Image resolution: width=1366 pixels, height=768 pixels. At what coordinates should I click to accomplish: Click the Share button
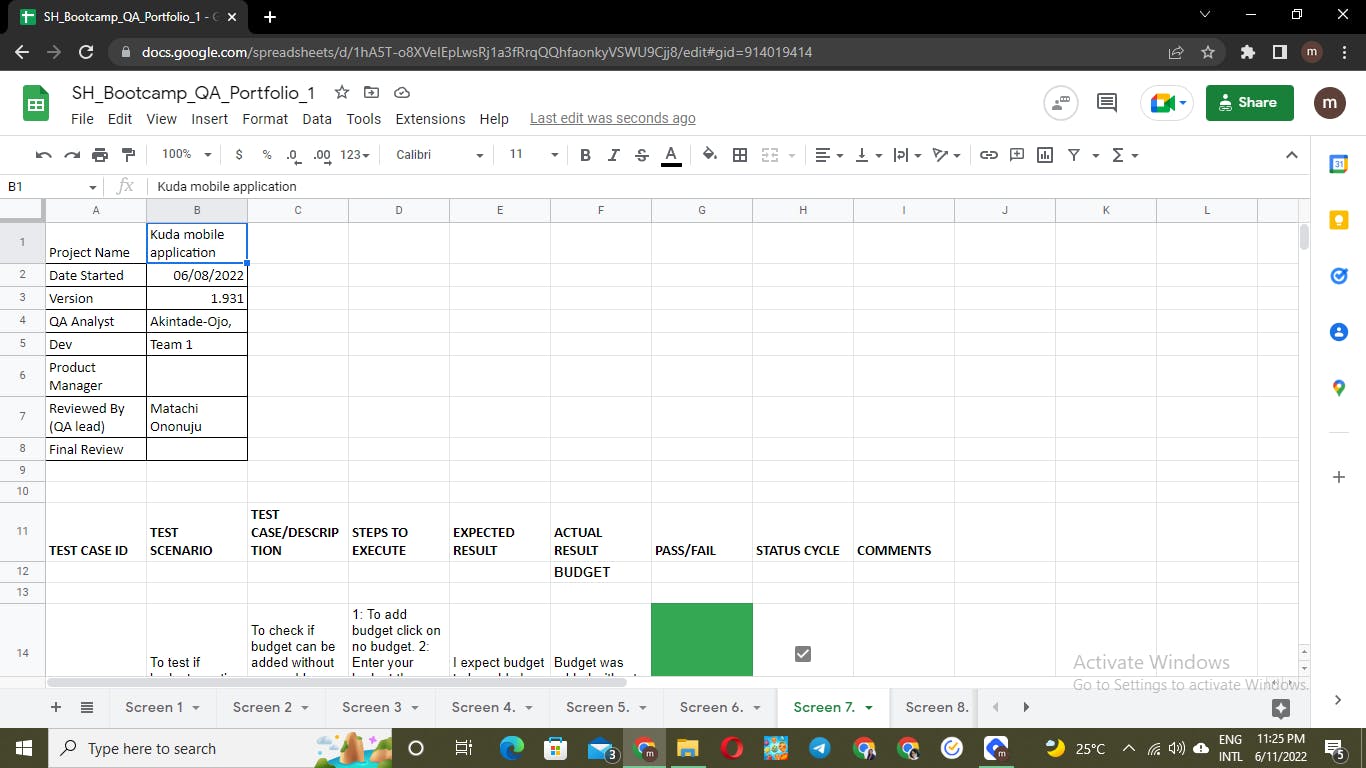point(1250,102)
